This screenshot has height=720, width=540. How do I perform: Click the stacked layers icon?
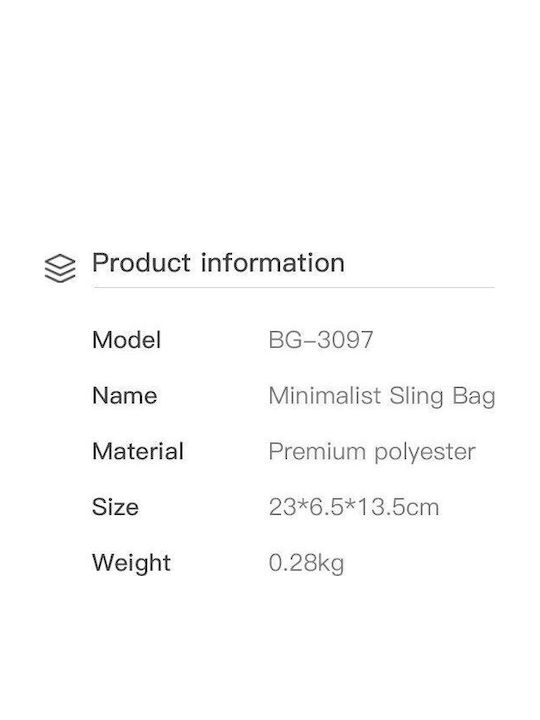pyautogui.click(x=60, y=268)
